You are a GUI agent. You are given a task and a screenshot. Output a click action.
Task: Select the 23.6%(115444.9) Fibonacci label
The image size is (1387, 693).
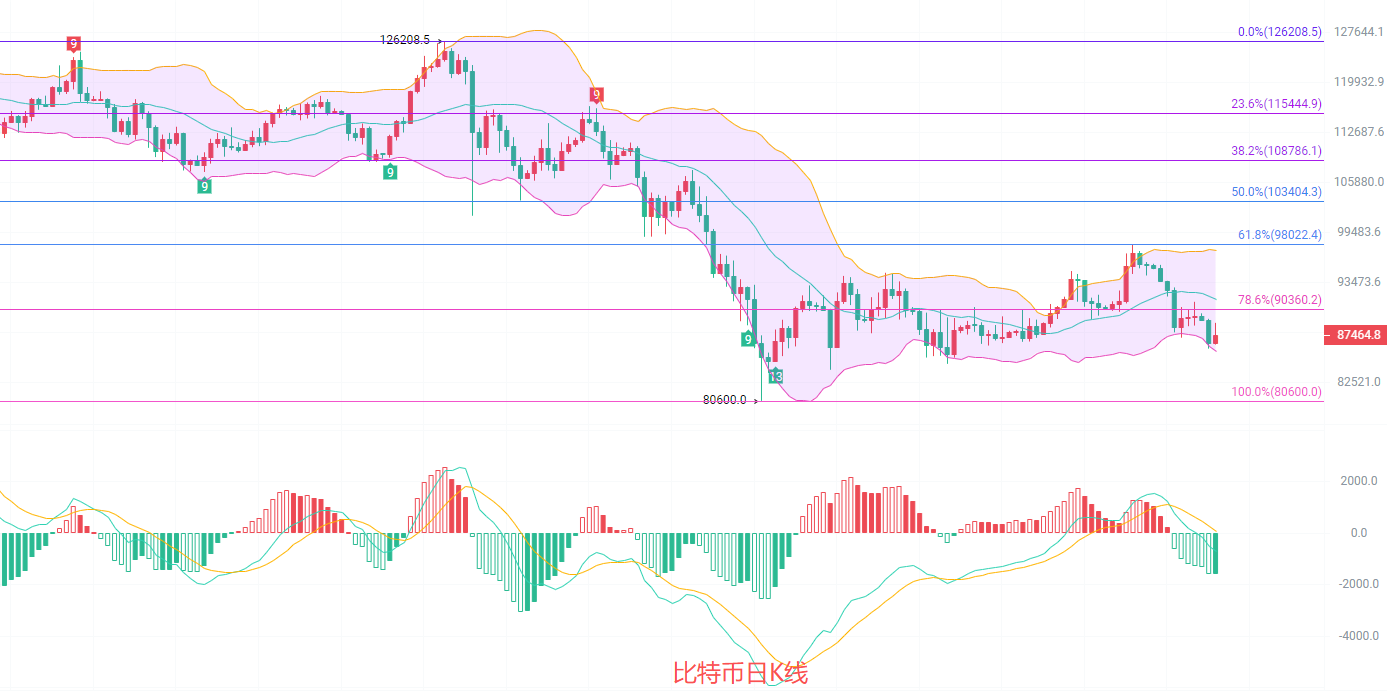coord(1276,103)
